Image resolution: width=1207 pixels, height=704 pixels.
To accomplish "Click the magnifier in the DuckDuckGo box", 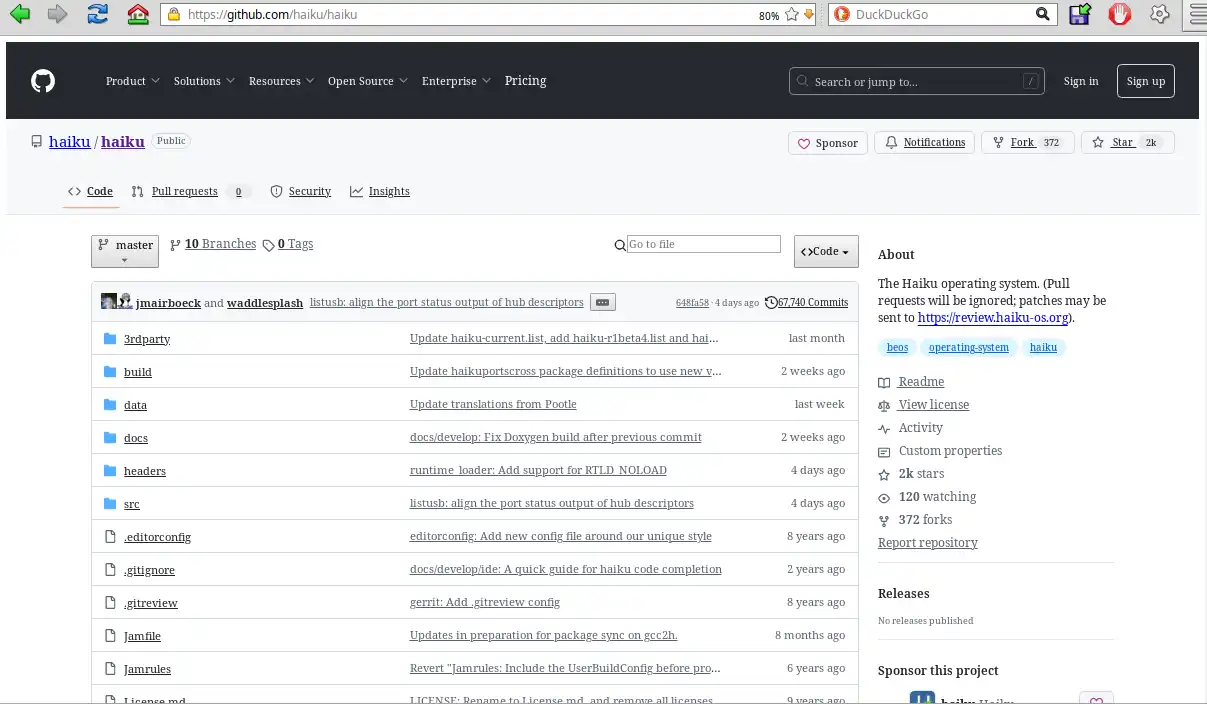I will click(1042, 14).
